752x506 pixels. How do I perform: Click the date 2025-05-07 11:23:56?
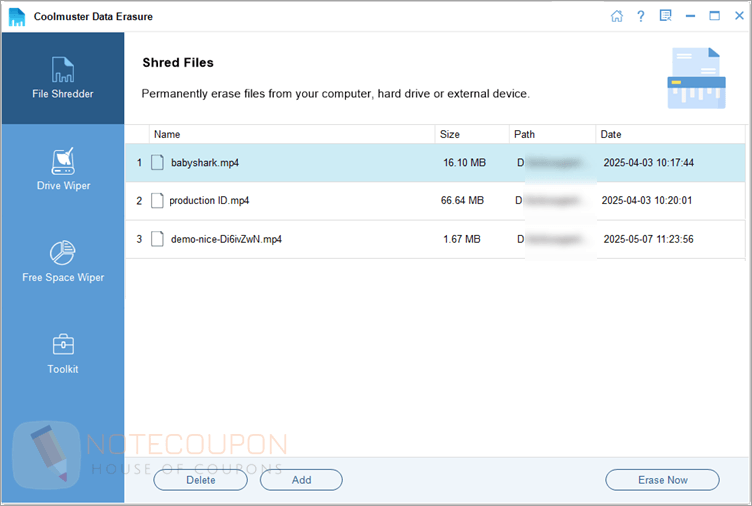point(648,239)
